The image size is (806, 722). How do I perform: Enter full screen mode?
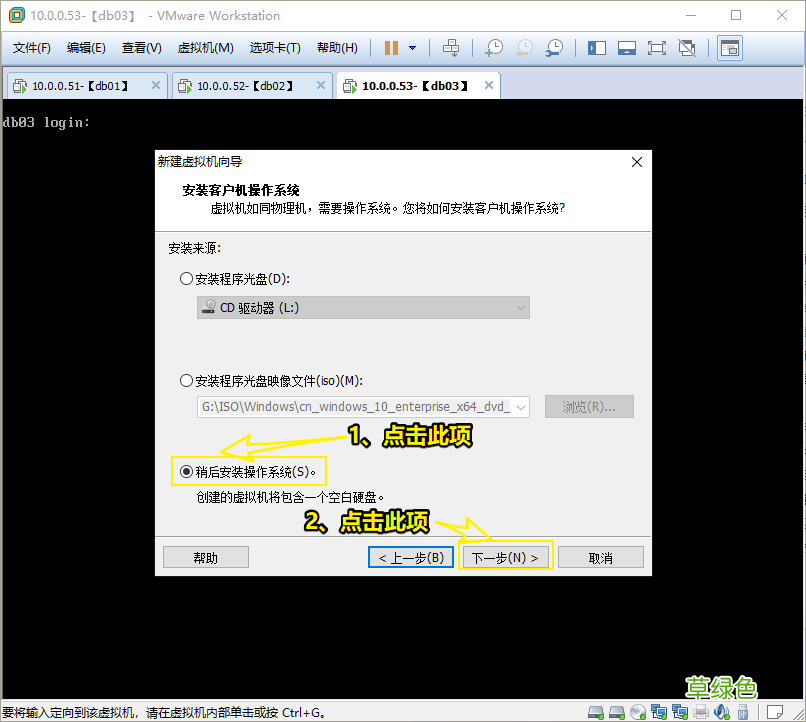(x=656, y=48)
